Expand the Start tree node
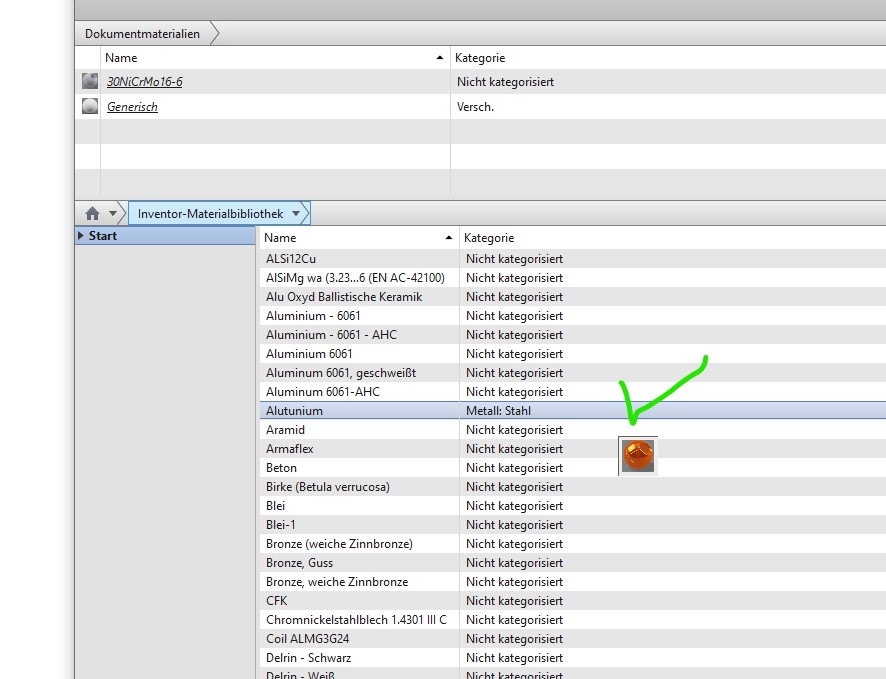Viewport: 886px width, 679px height. (80, 236)
